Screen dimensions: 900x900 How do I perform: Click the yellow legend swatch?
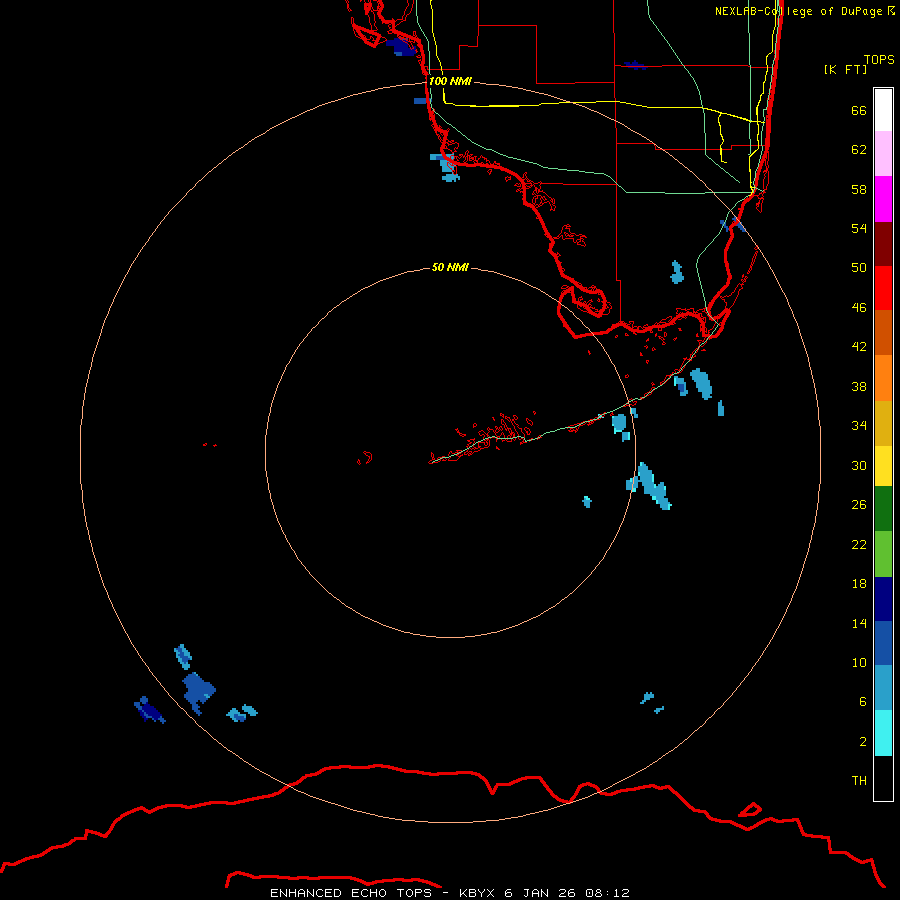coord(883,465)
